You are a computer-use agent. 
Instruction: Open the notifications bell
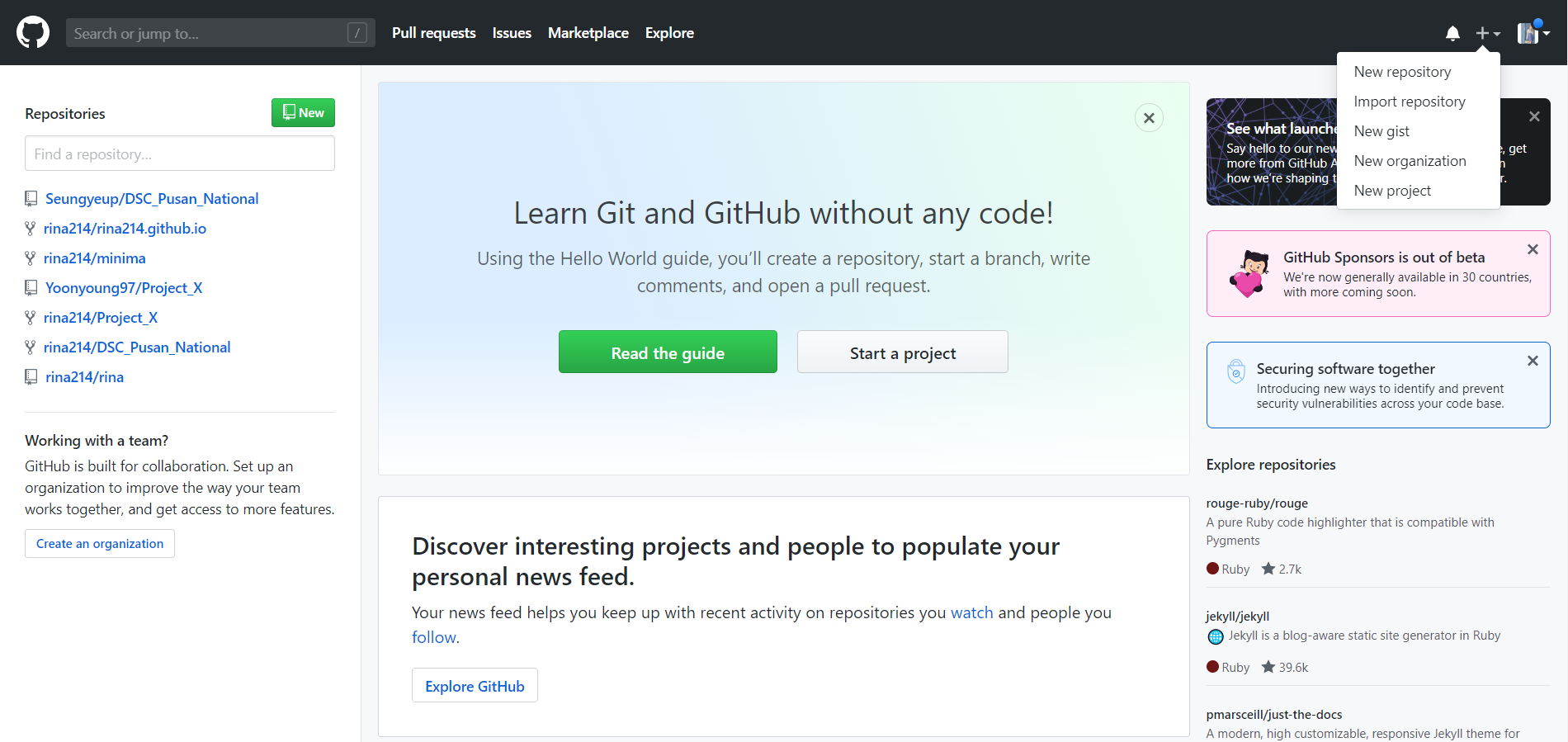pos(1452,33)
